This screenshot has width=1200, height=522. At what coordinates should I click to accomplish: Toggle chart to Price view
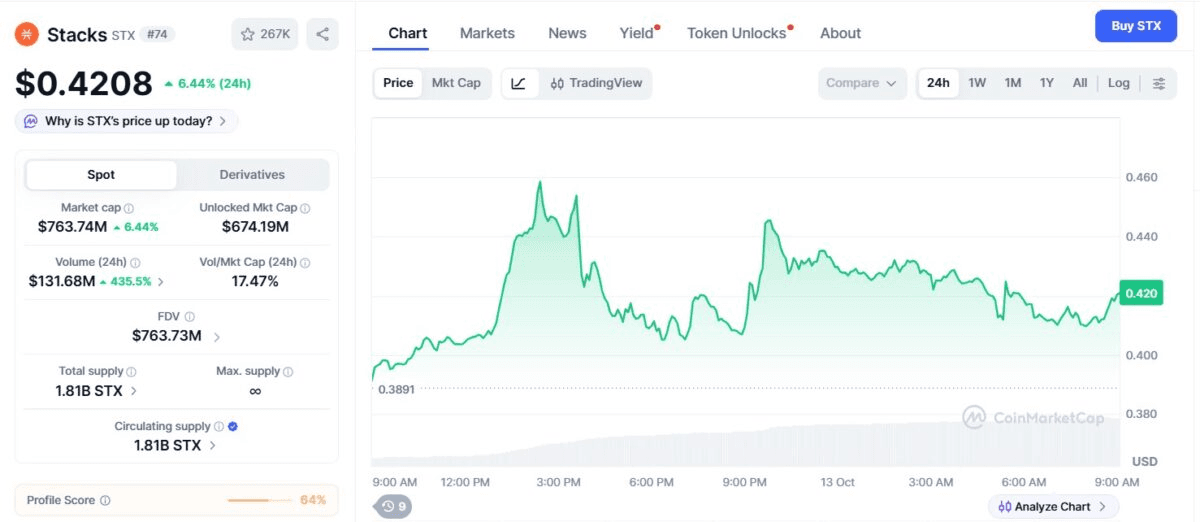(398, 83)
